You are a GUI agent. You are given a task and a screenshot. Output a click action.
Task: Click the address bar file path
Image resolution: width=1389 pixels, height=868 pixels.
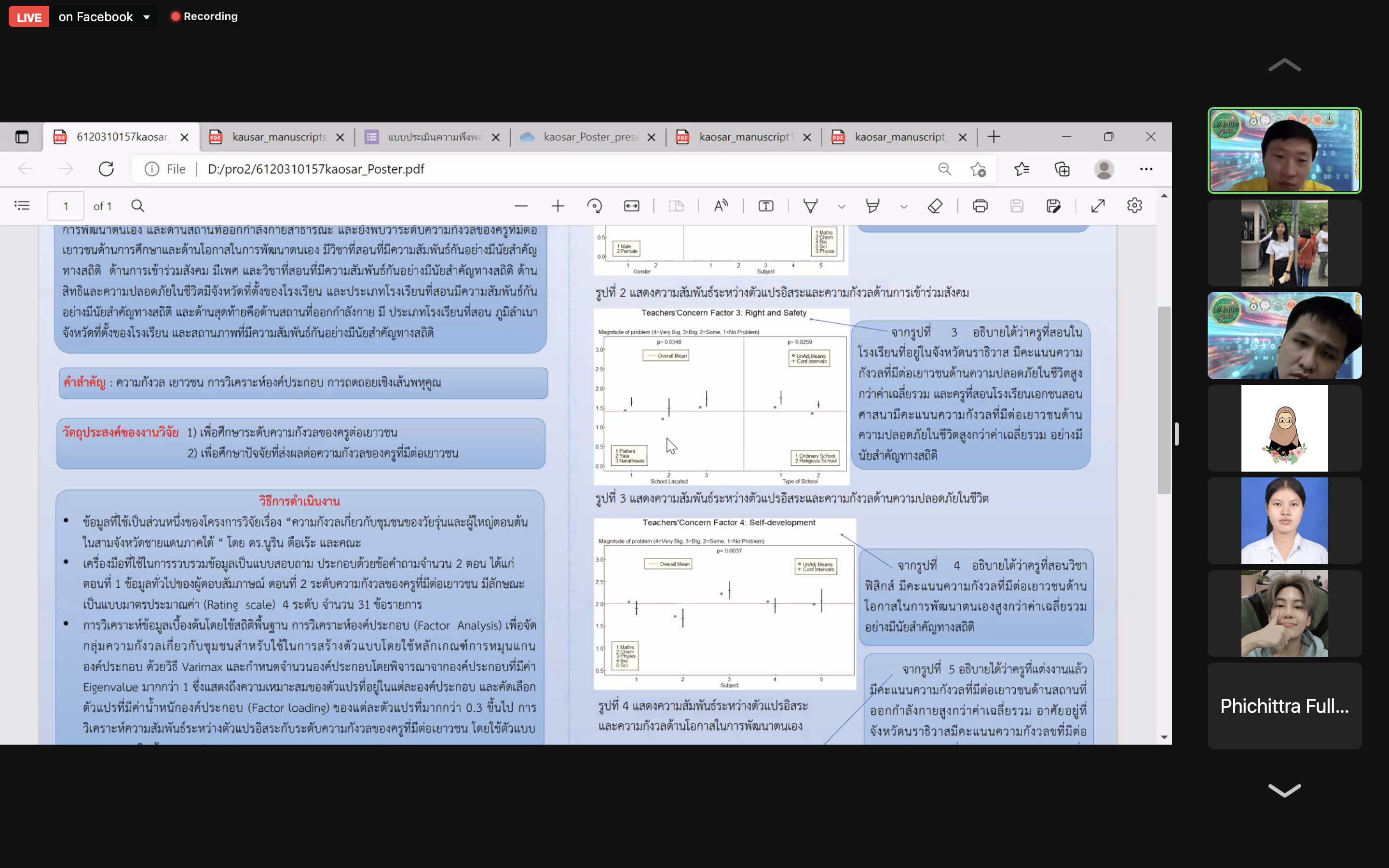316,169
